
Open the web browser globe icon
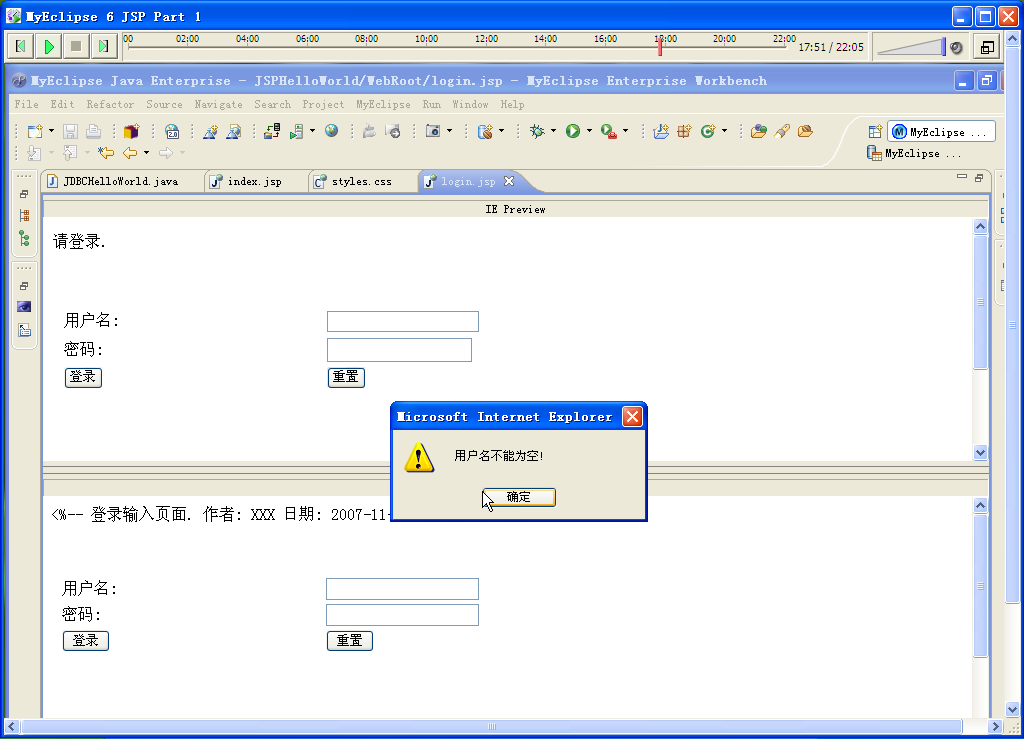(x=332, y=131)
